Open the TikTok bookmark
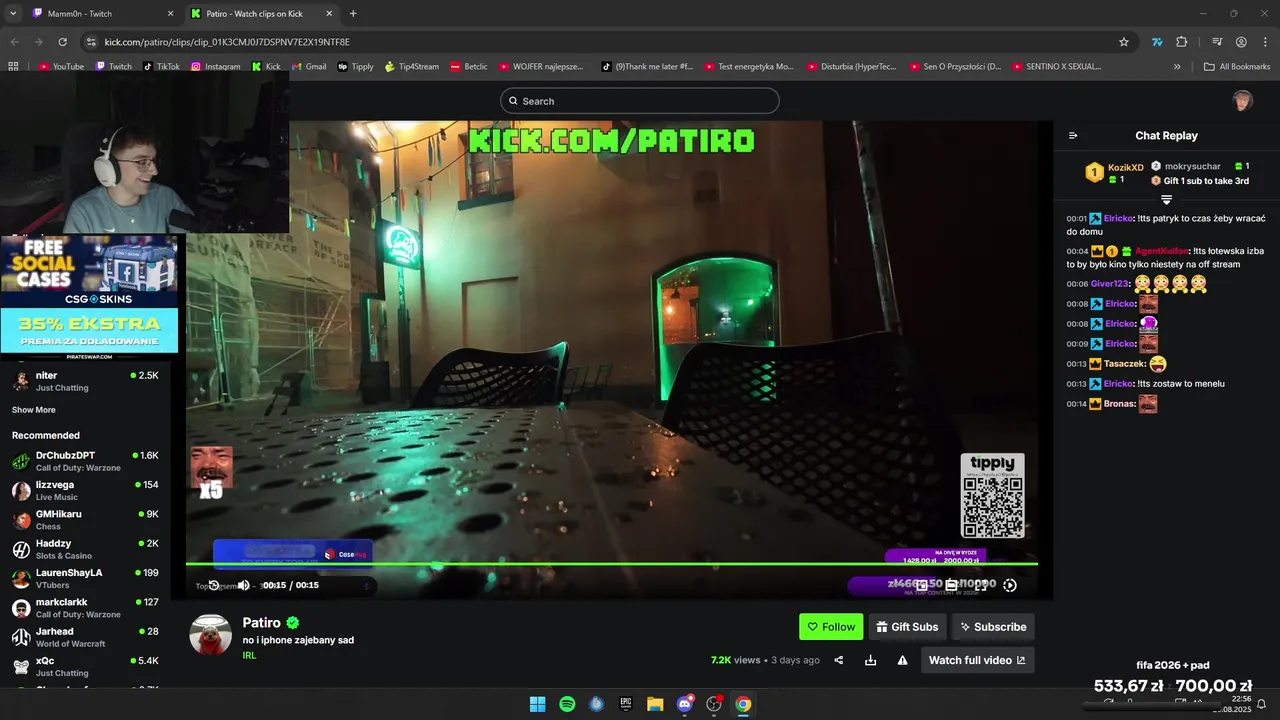Viewport: 1280px width, 720px height. coord(161,67)
